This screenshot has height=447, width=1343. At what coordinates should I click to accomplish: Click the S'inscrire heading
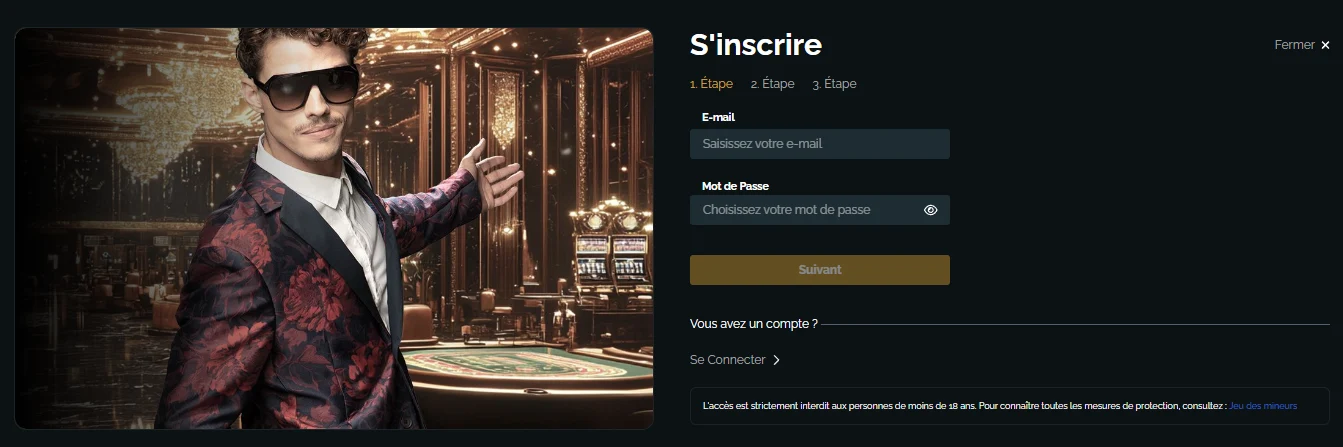point(756,45)
